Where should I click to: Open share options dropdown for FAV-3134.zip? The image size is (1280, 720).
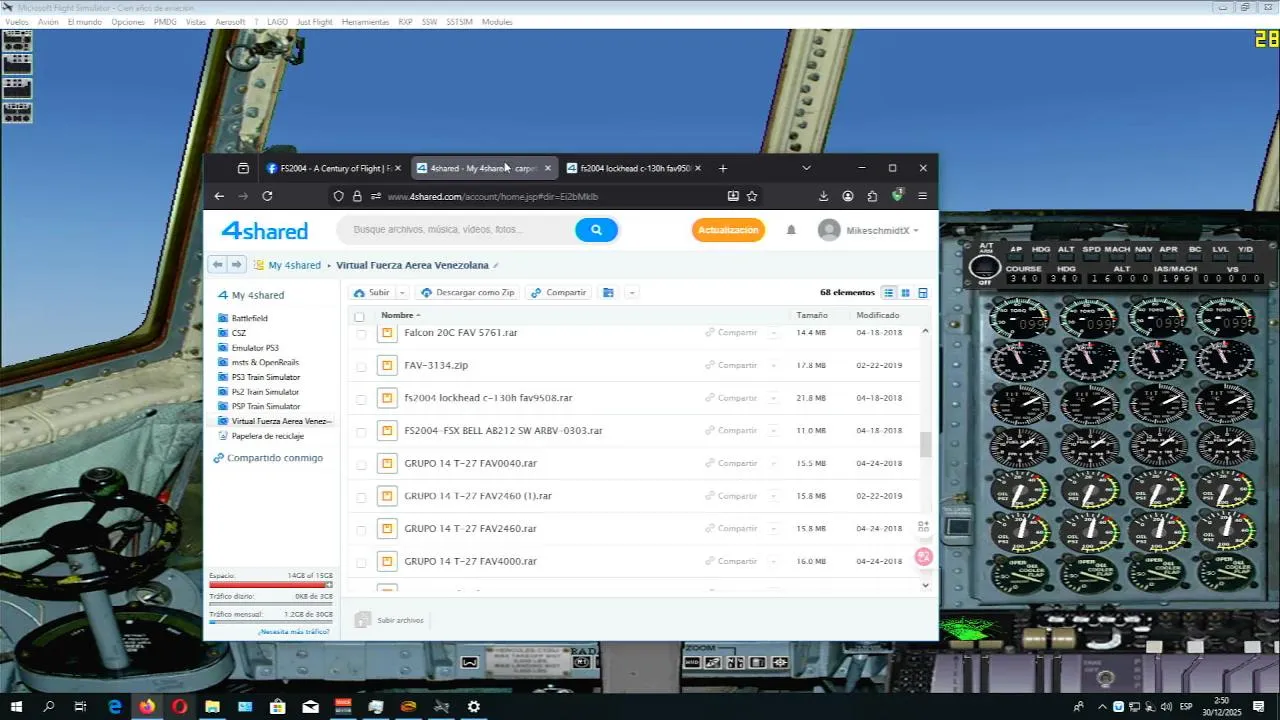pos(774,366)
